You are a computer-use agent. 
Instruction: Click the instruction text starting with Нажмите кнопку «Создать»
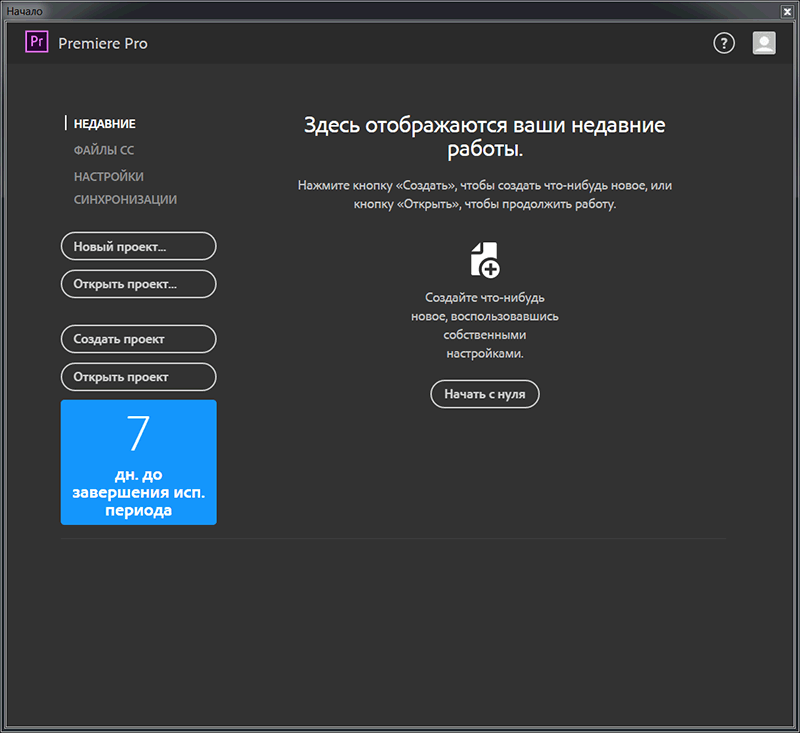[485, 194]
